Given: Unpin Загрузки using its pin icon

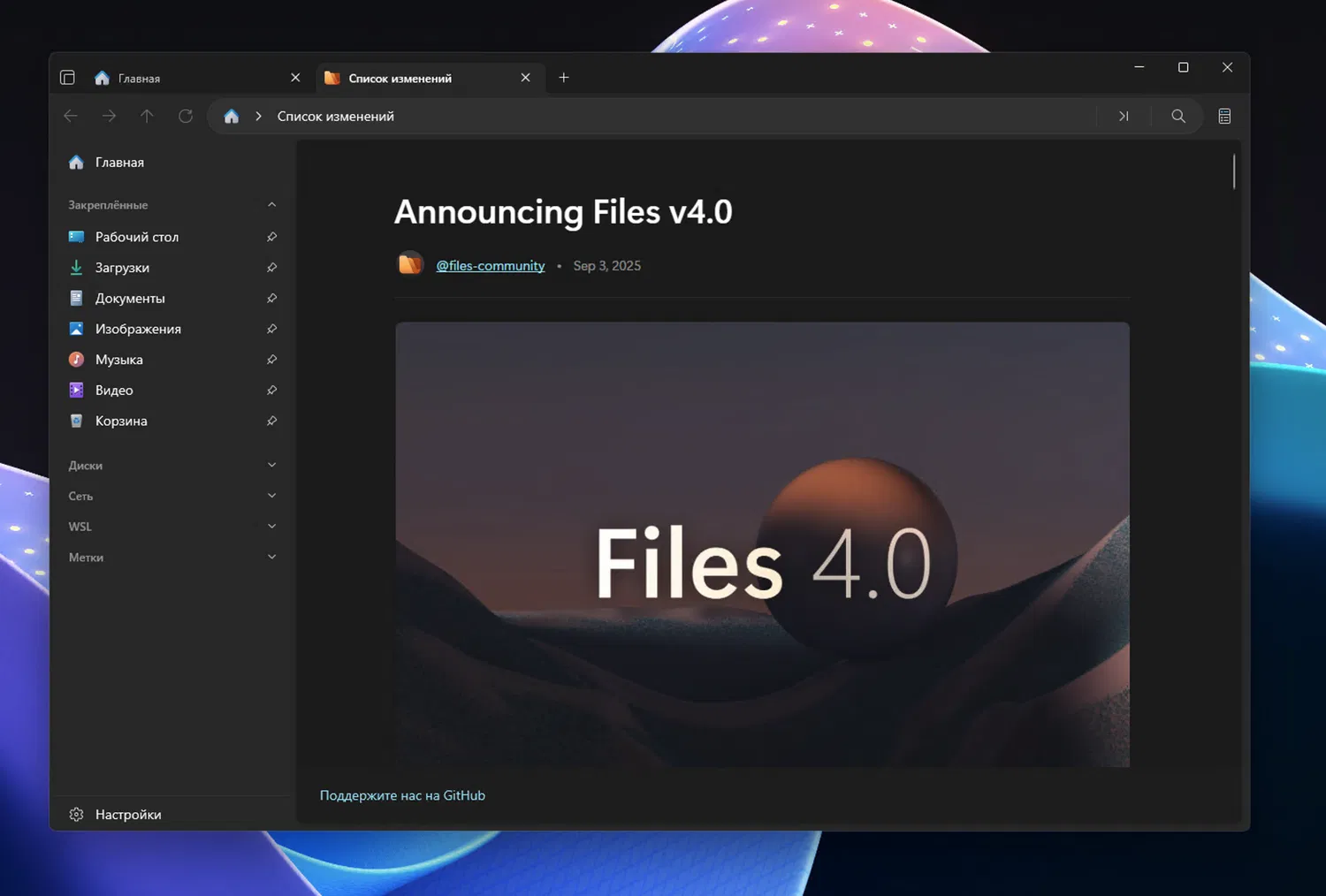Looking at the screenshot, I should pos(272,268).
